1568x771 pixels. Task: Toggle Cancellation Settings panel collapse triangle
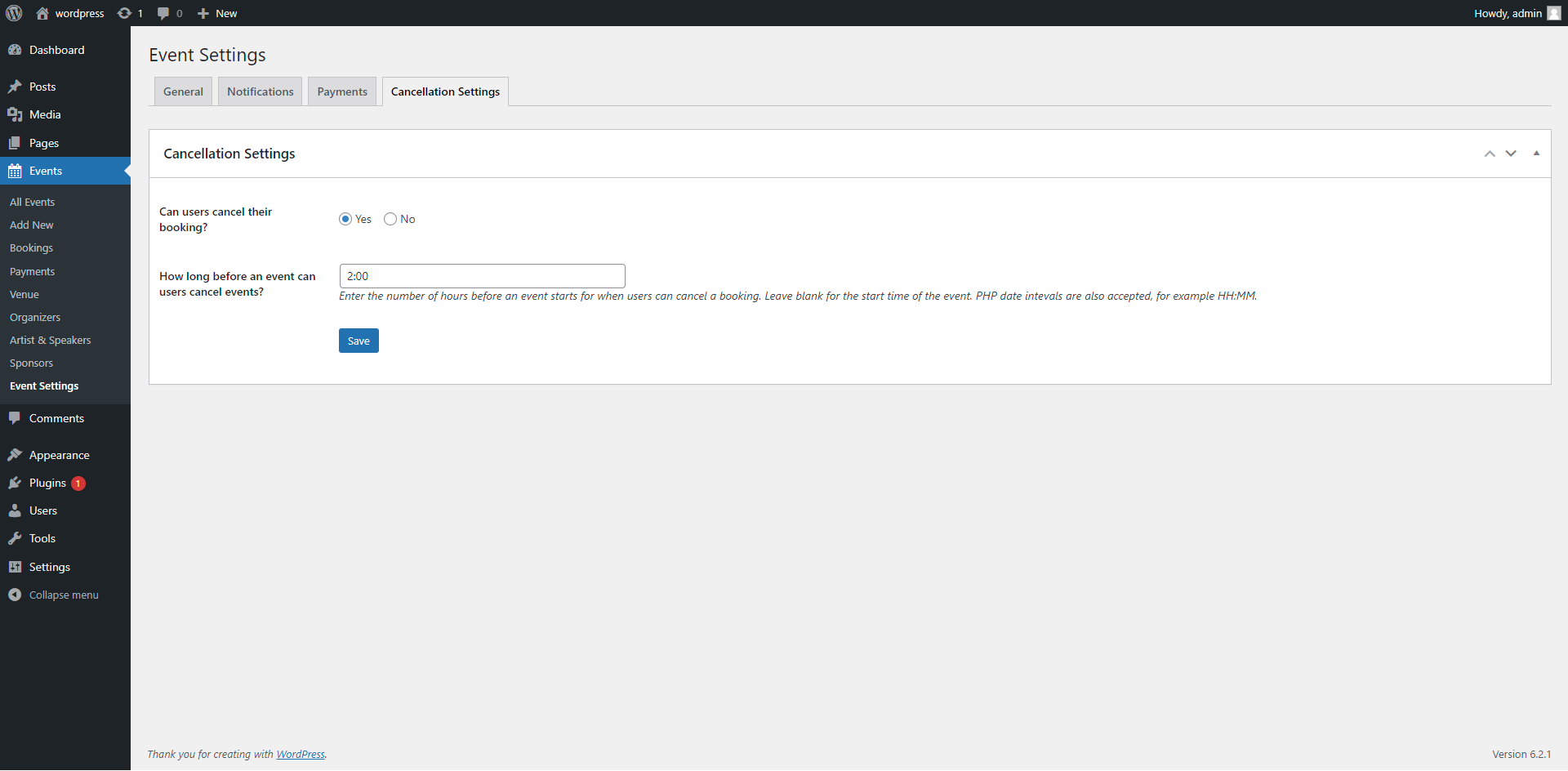(x=1536, y=154)
